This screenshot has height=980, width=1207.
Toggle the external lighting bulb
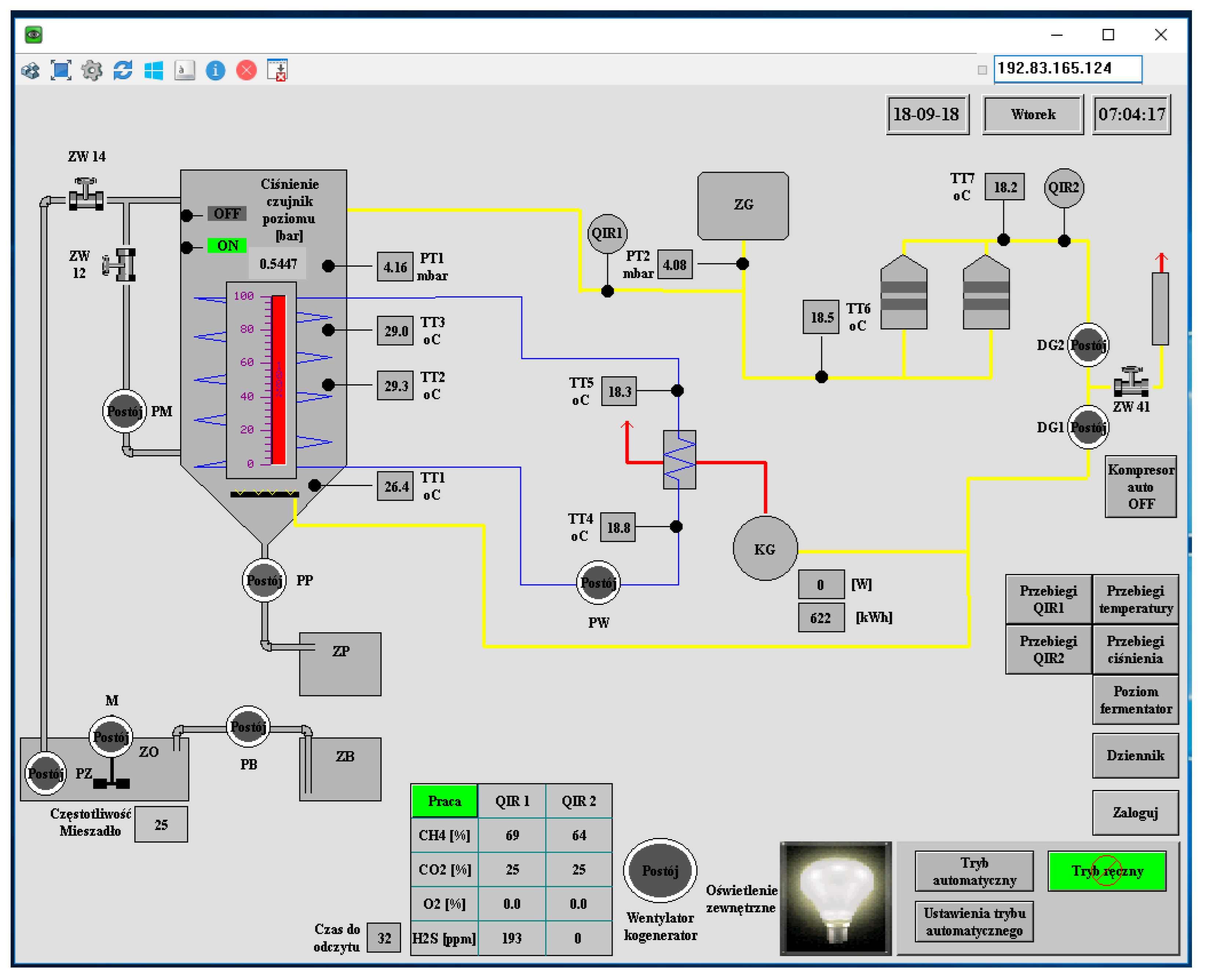tap(835, 897)
